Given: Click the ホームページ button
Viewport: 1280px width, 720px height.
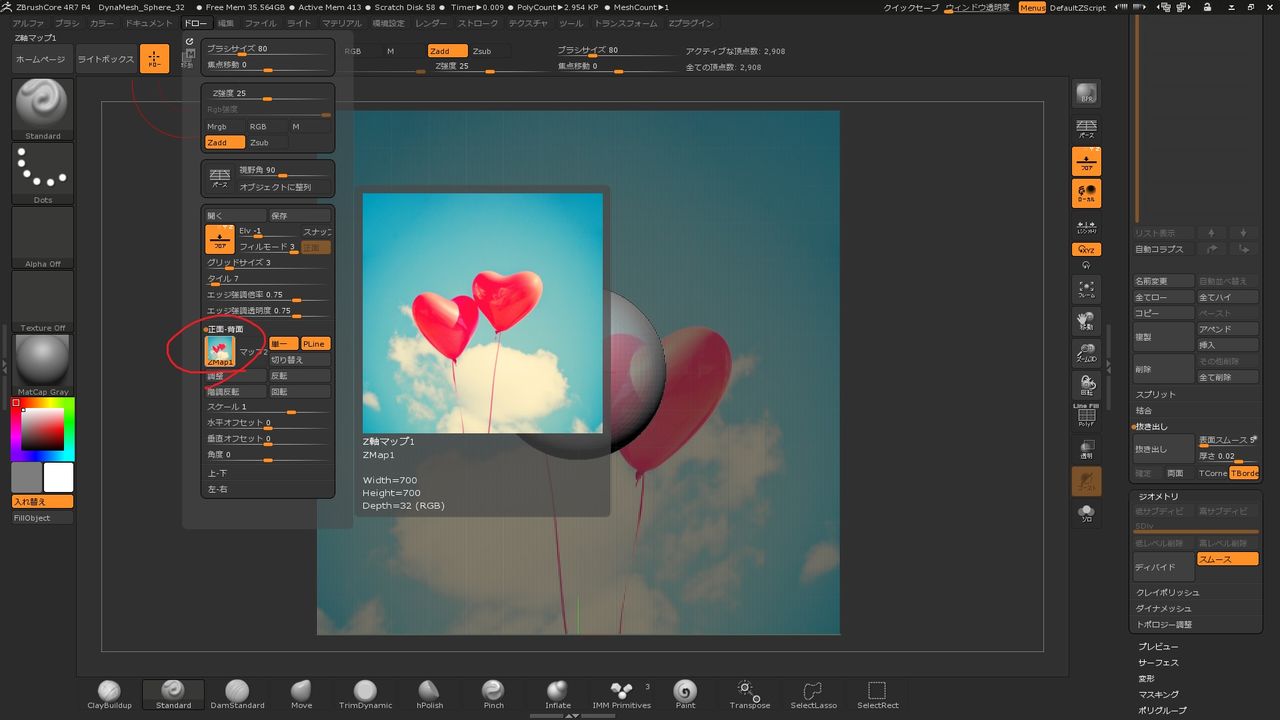Looking at the screenshot, I should (x=41, y=59).
